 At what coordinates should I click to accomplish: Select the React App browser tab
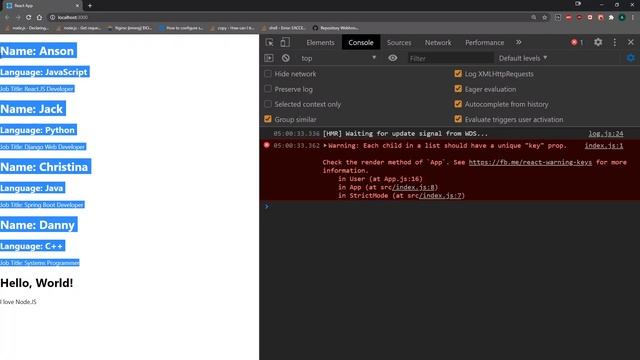tap(42, 6)
